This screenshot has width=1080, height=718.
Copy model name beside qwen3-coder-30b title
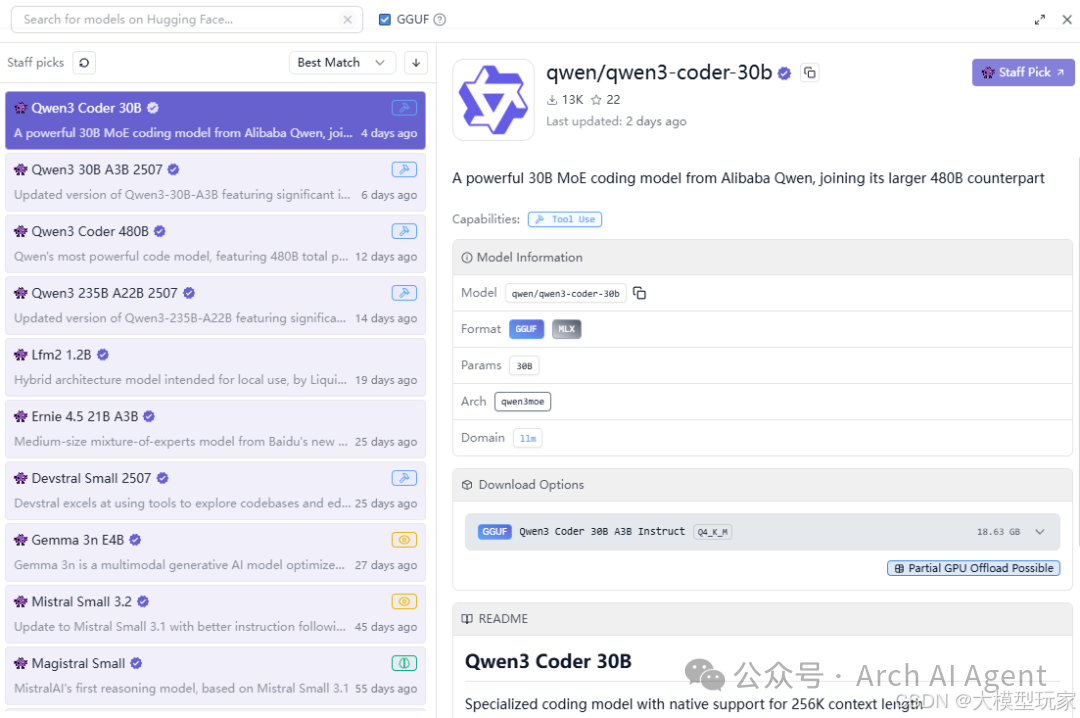tap(810, 72)
